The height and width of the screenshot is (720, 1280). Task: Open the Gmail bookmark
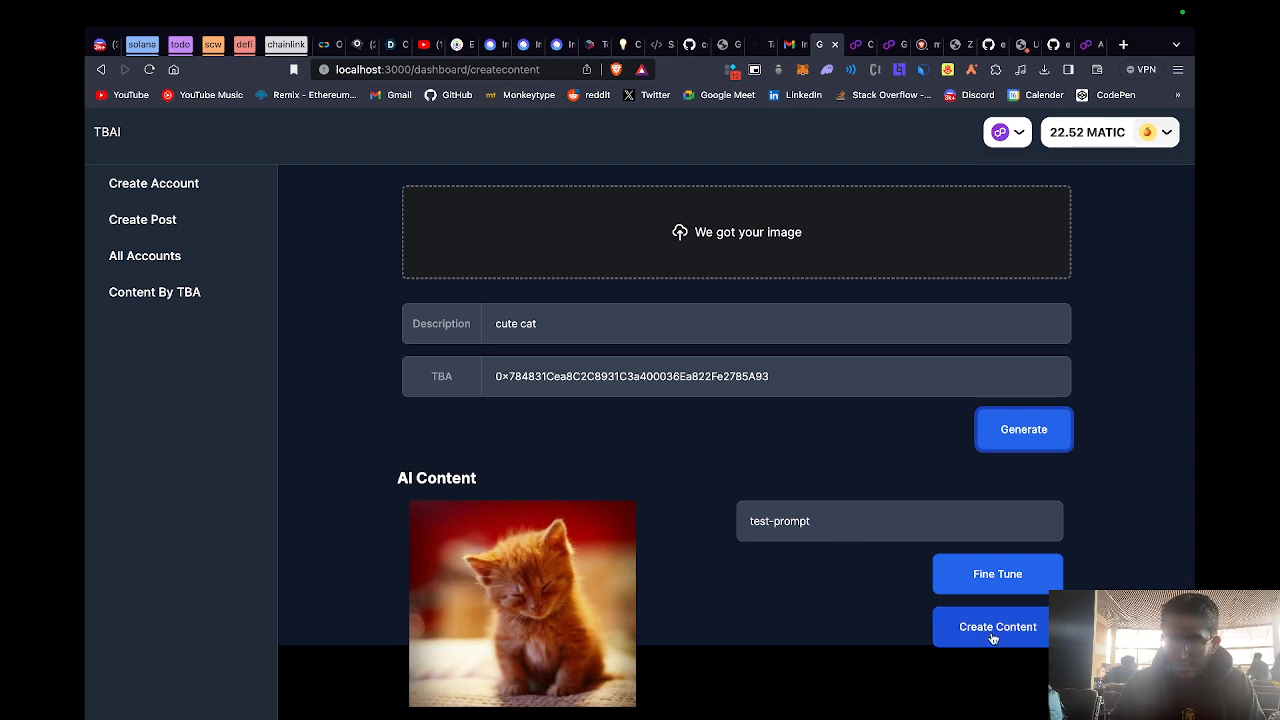[x=391, y=95]
